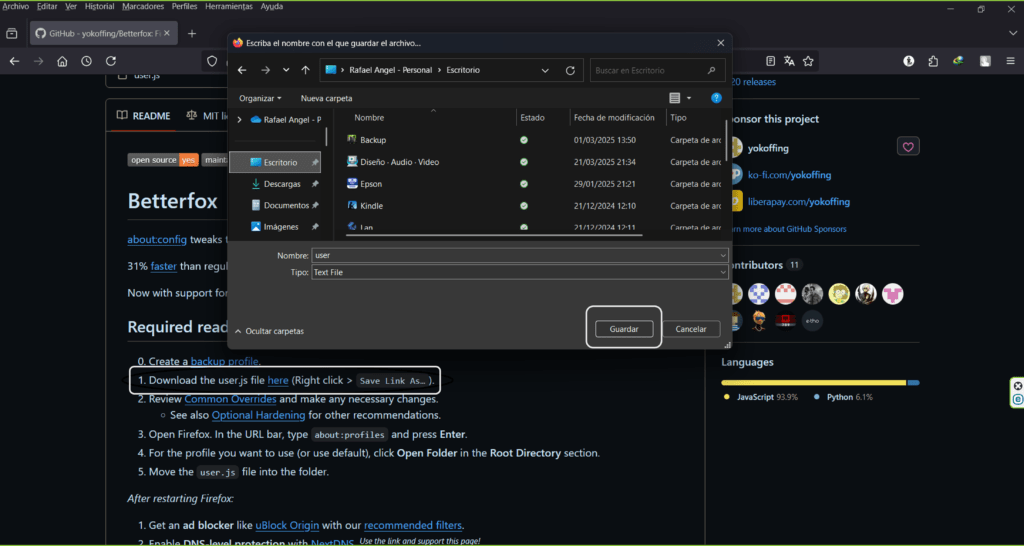Open the Herramientas menu
1024x546 pixels.
[x=229, y=6]
